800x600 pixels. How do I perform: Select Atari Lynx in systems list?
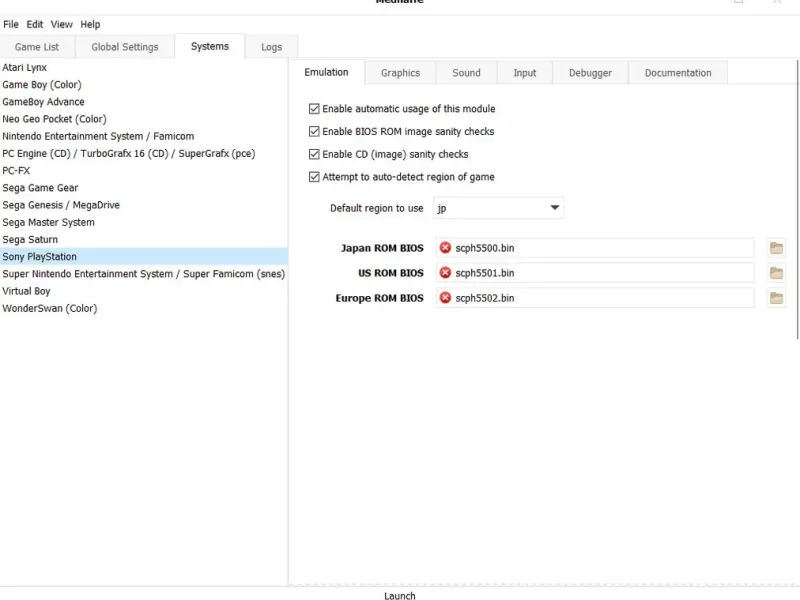(x=144, y=67)
